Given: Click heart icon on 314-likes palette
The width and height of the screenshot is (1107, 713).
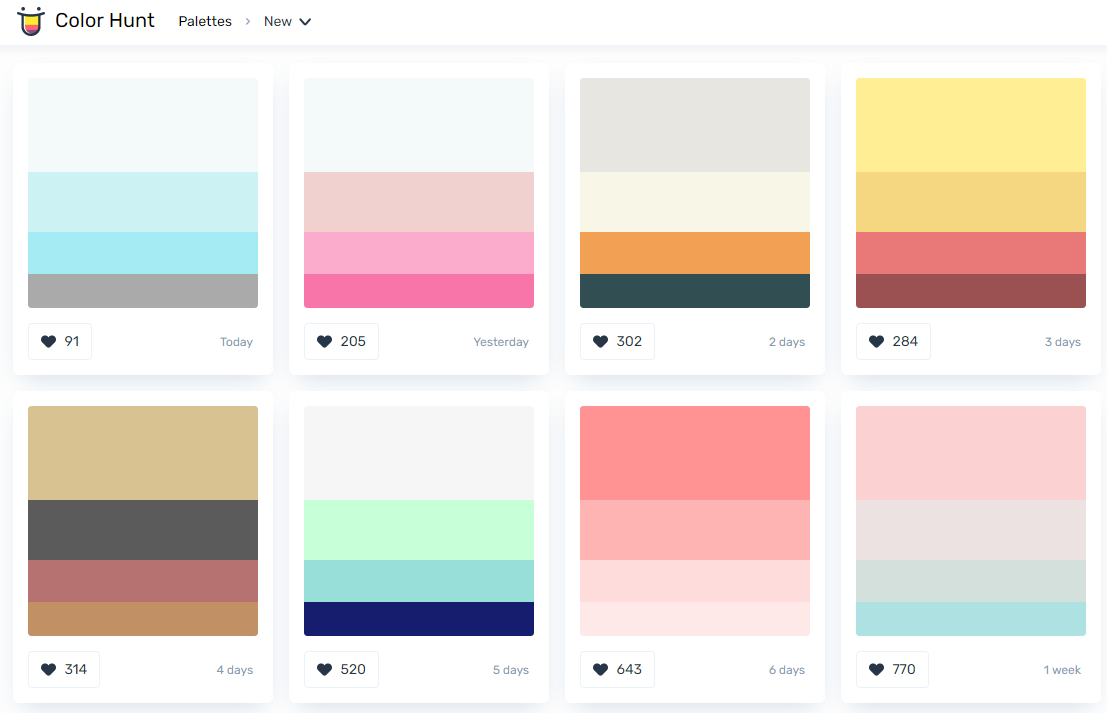Looking at the screenshot, I should (x=48, y=670).
